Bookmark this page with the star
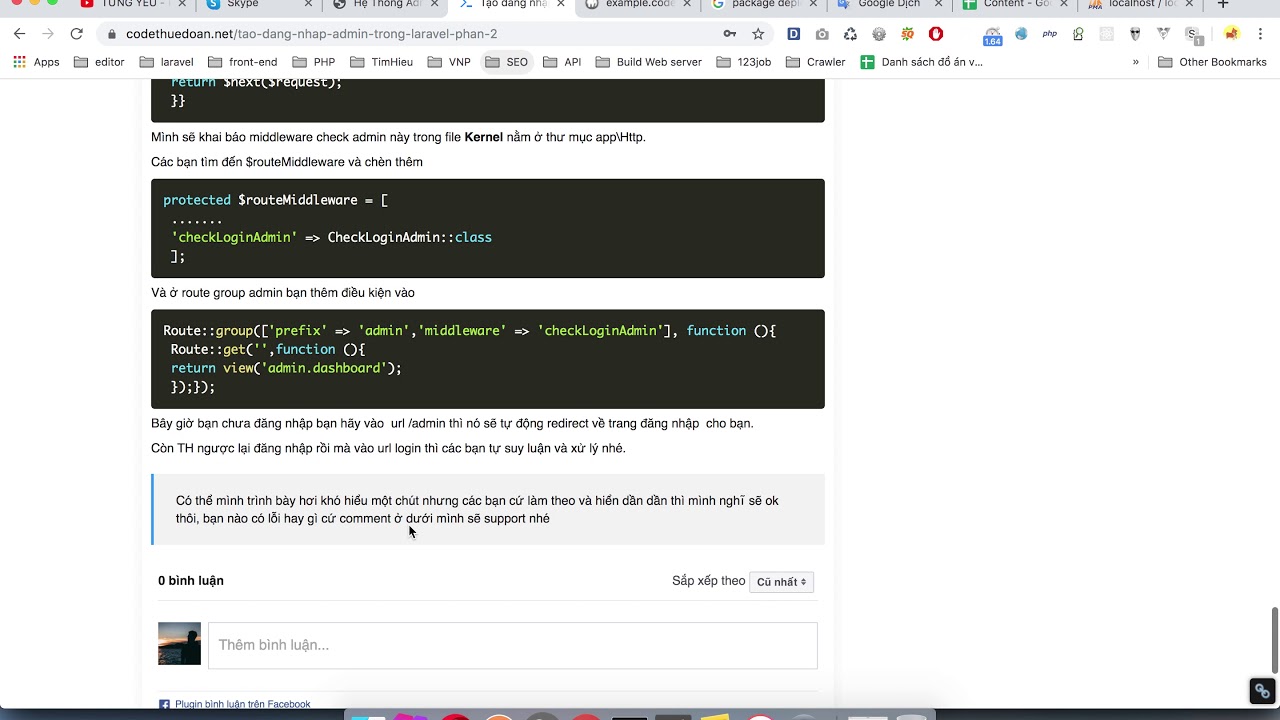This screenshot has height=720, width=1280. point(758,34)
